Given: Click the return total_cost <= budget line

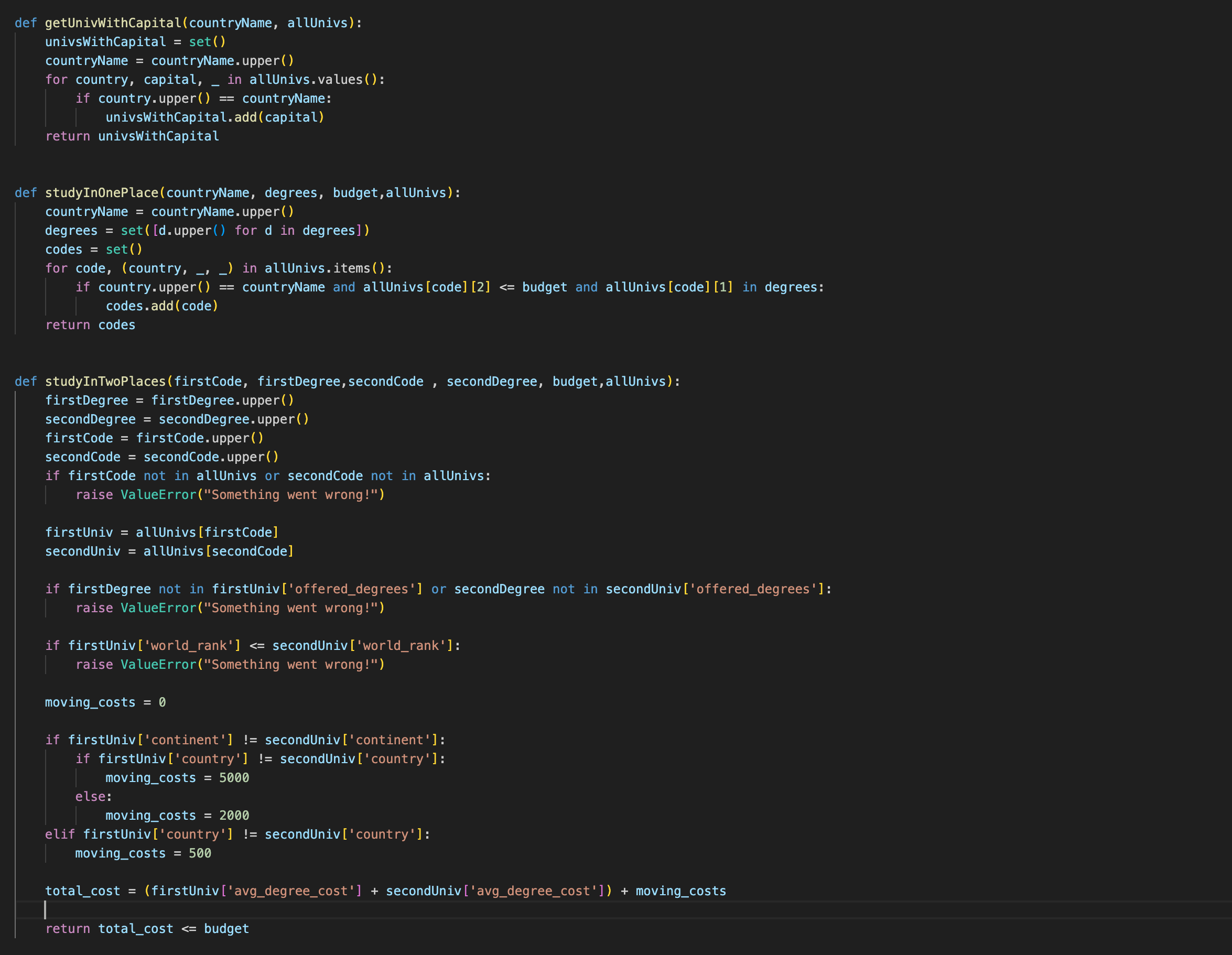Looking at the screenshot, I should 147,928.
